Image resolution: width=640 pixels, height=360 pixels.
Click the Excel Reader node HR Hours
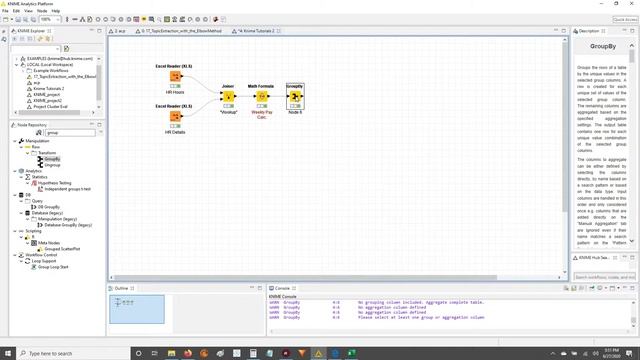[x=175, y=76]
